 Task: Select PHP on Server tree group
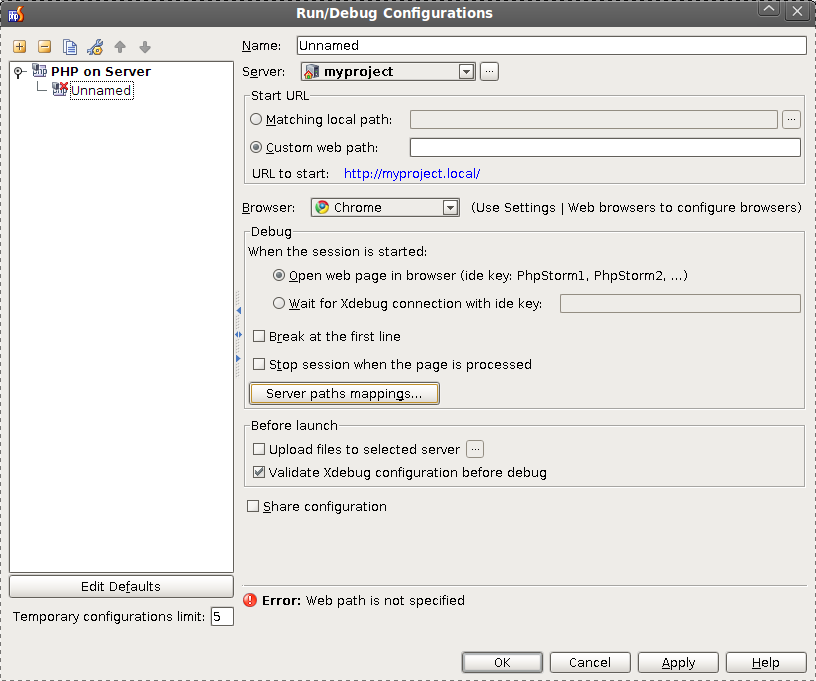pyautogui.click(x=101, y=71)
